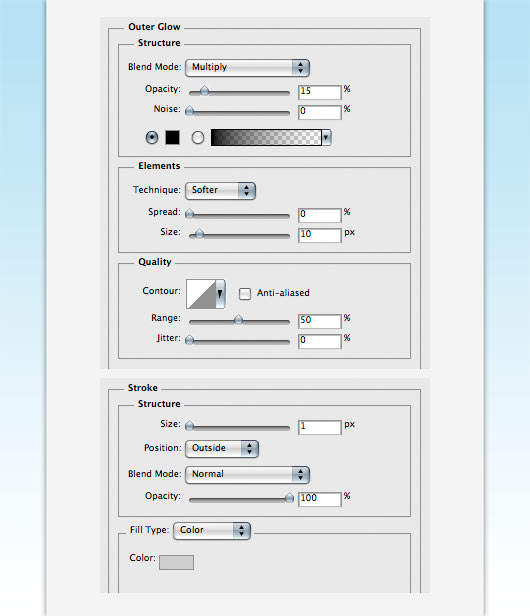Adjust the Stroke Size slider

189,426
